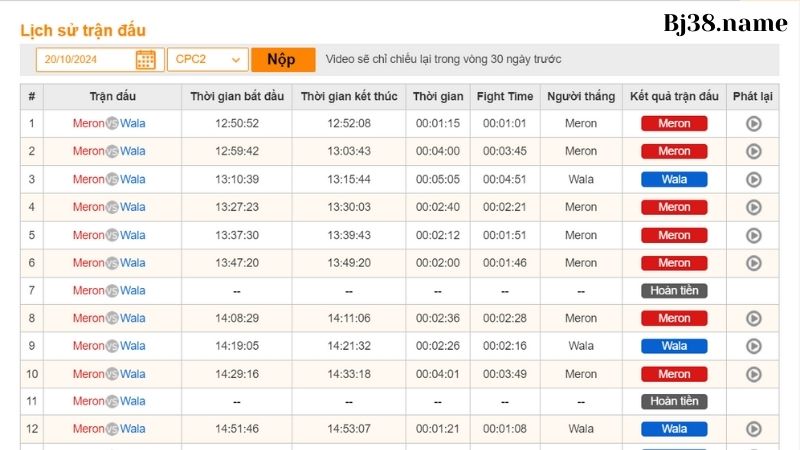Replay match 6 video
This screenshot has height=450, width=800.
(754, 263)
